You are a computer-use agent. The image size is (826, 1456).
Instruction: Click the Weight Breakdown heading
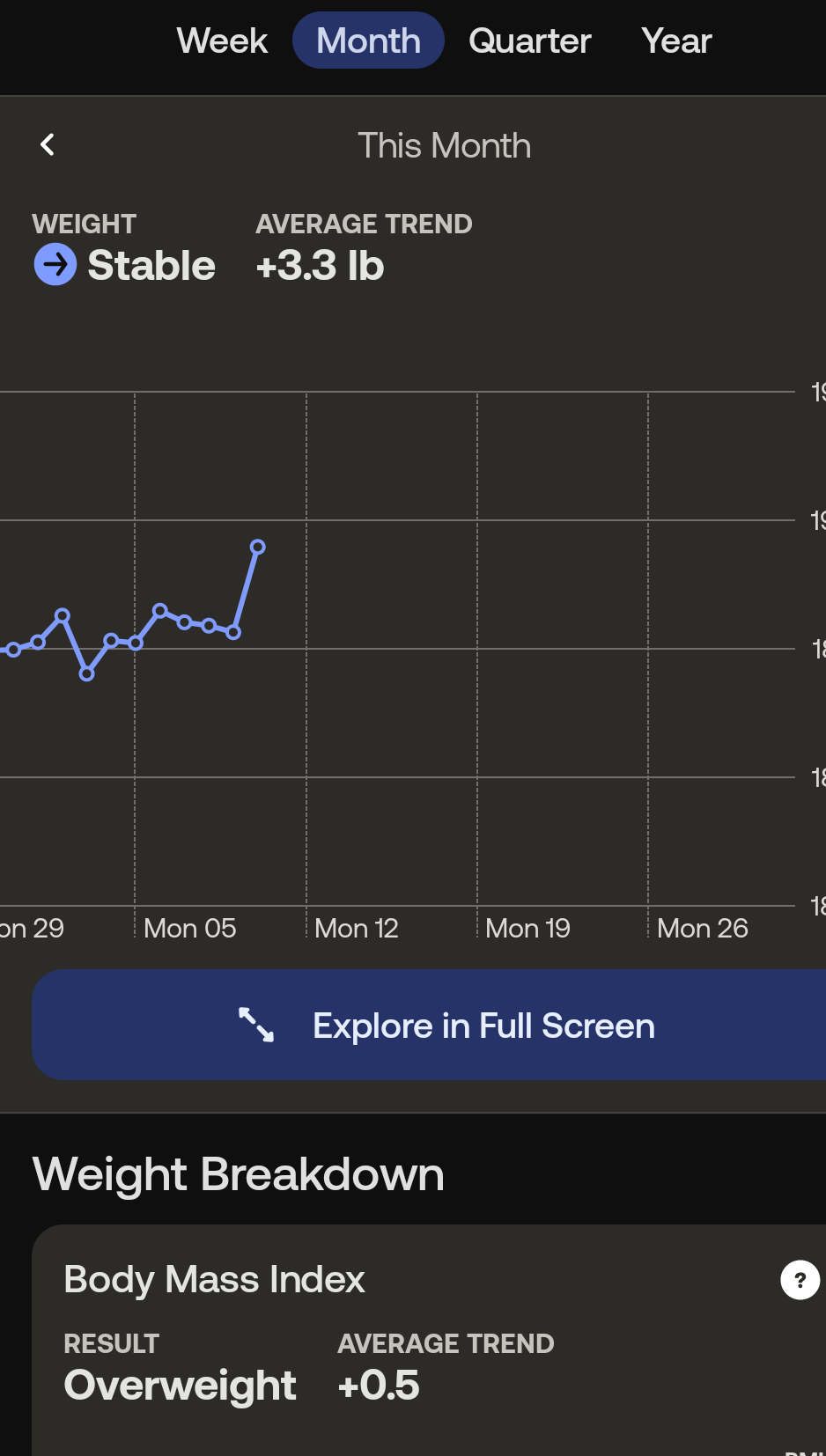[238, 1174]
